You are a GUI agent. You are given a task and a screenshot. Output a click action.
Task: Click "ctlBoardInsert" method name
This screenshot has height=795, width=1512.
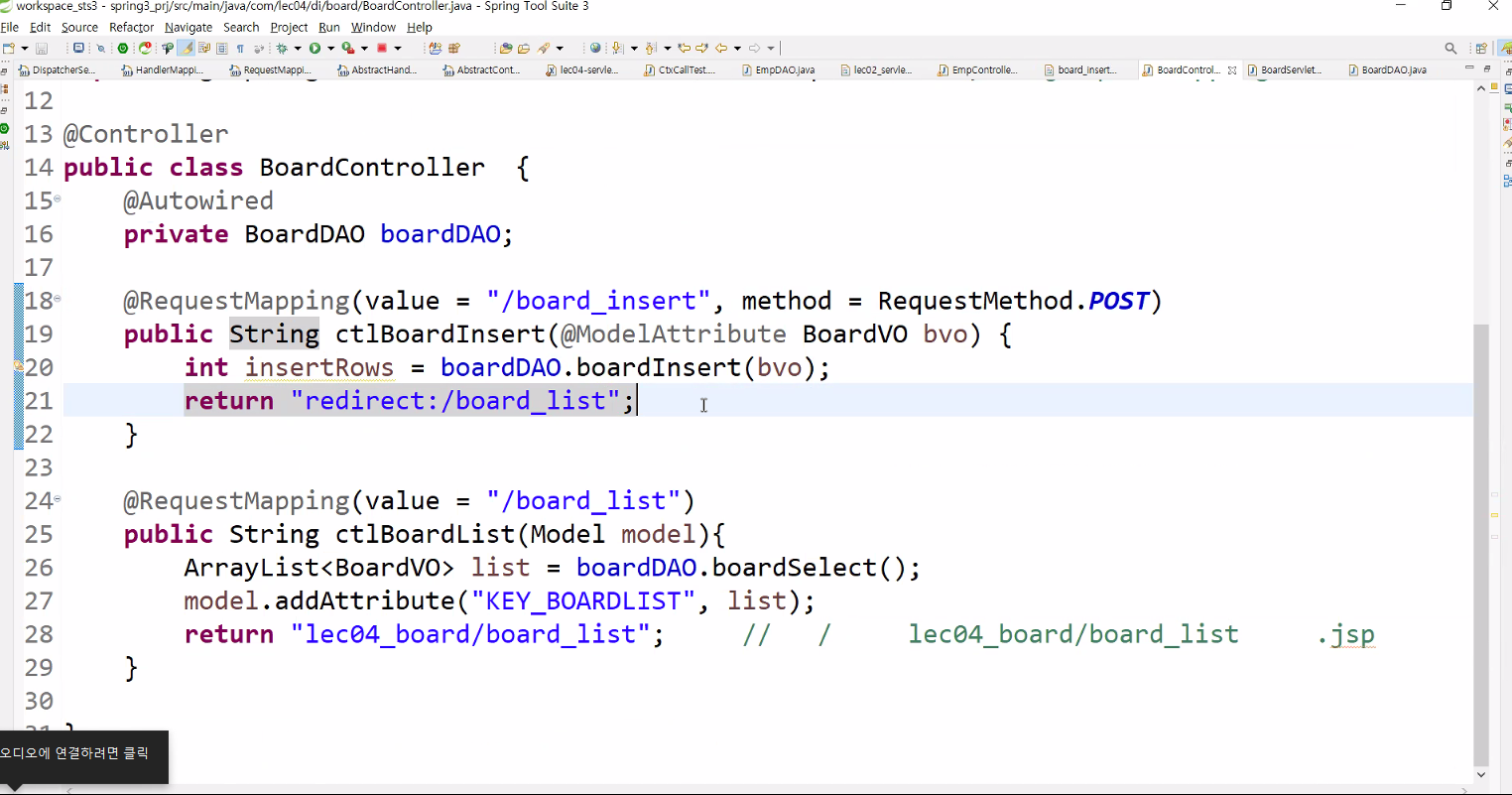[441, 334]
